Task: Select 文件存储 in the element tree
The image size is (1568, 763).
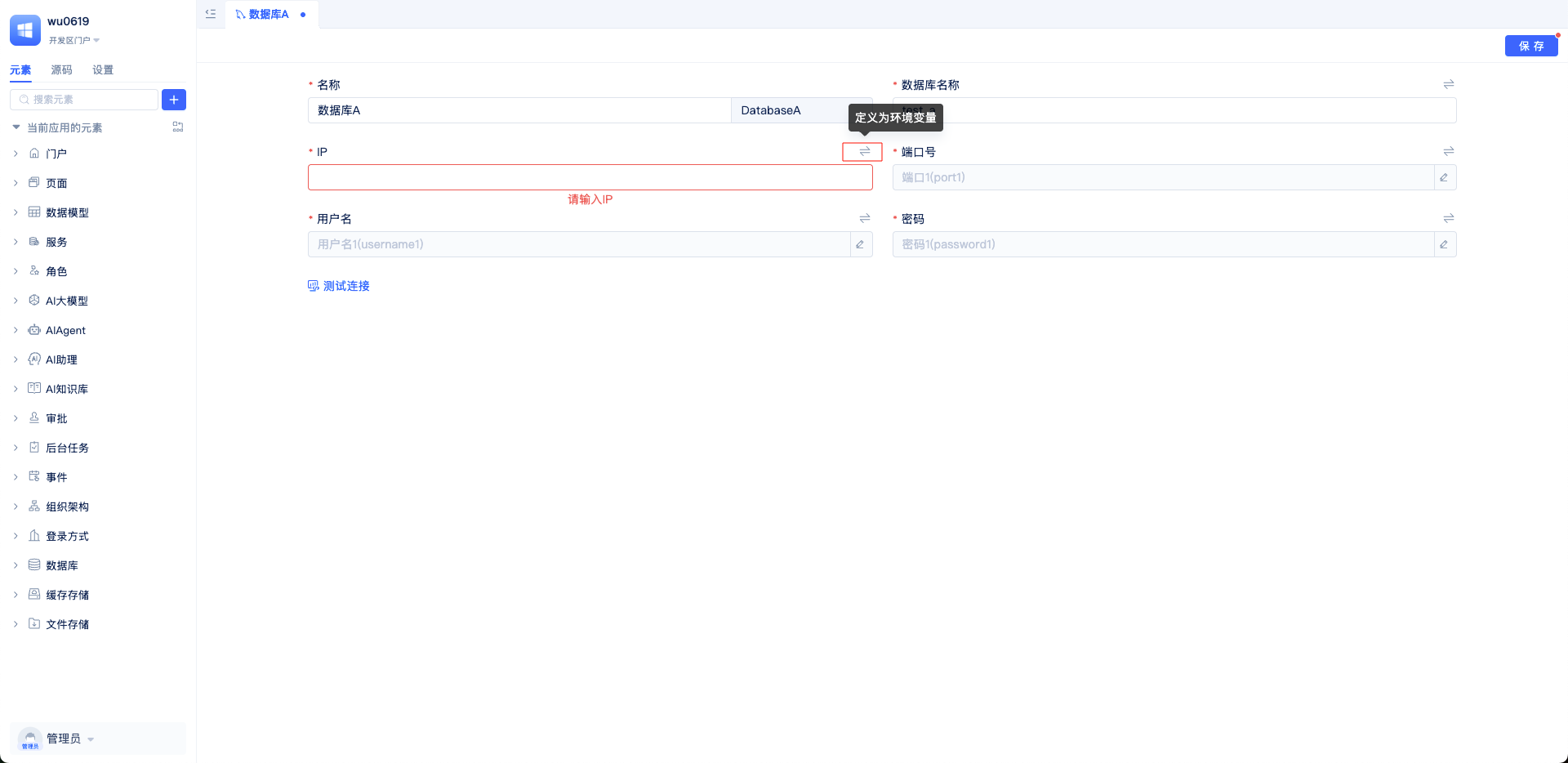Action: 67,624
